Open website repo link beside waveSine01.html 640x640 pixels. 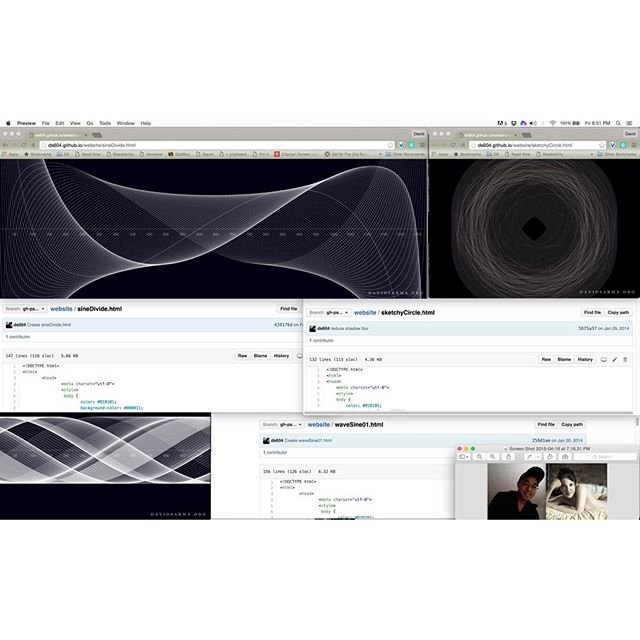point(318,425)
